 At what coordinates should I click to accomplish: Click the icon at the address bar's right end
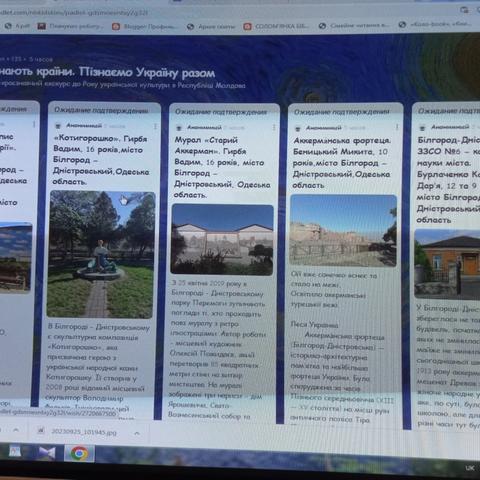[x=464, y=10]
